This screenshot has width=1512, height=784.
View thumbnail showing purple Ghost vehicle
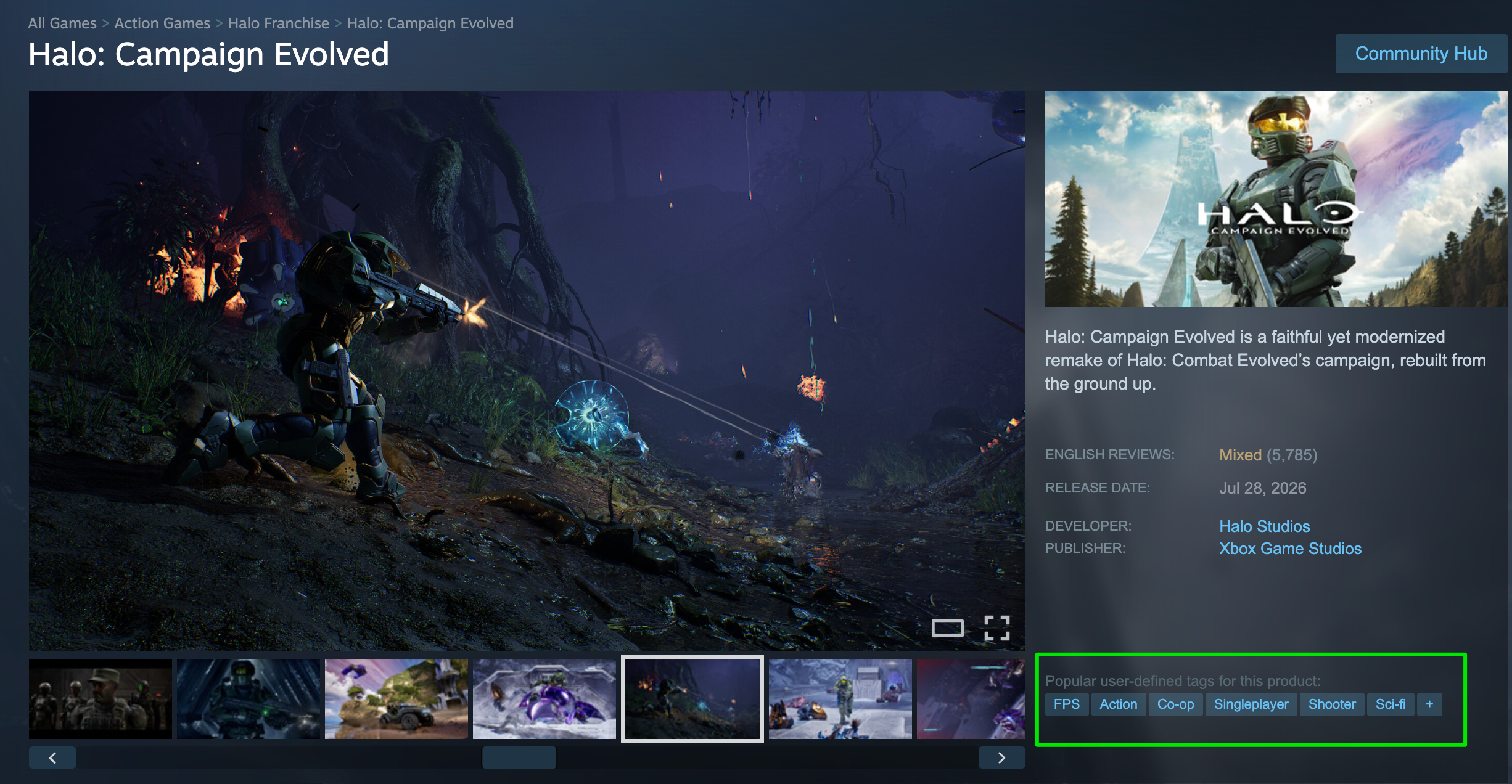pos(544,699)
